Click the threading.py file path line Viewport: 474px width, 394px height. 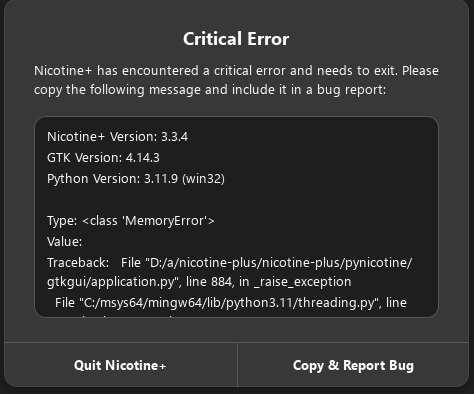(x=231, y=303)
